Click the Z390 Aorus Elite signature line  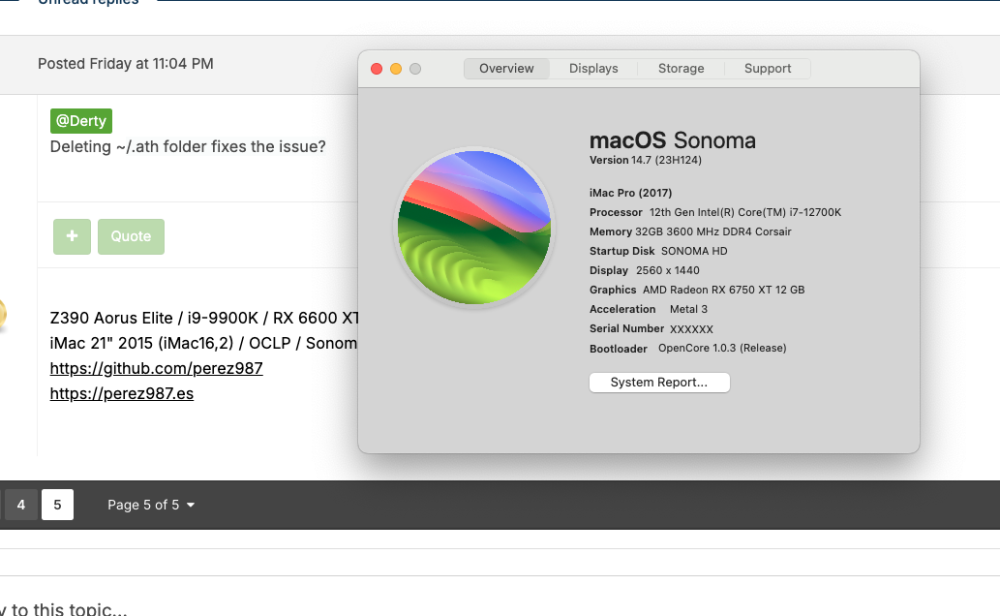pyautogui.click(x=204, y=318)
